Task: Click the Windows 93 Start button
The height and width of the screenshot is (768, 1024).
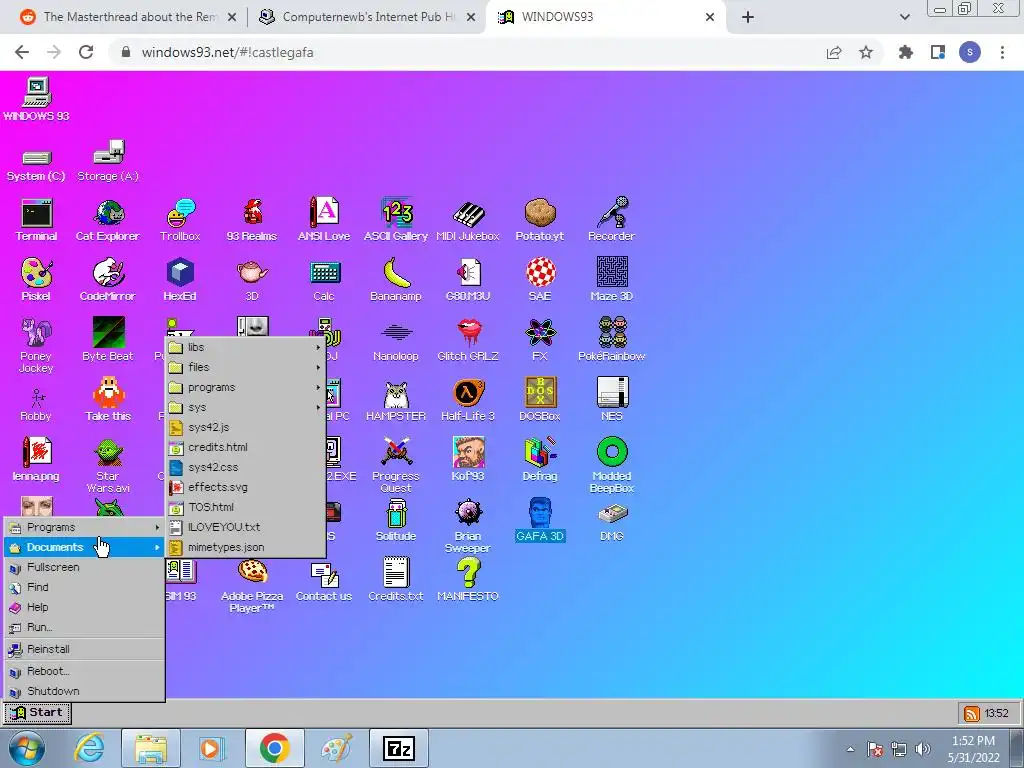Action: [x=37, y=712]
